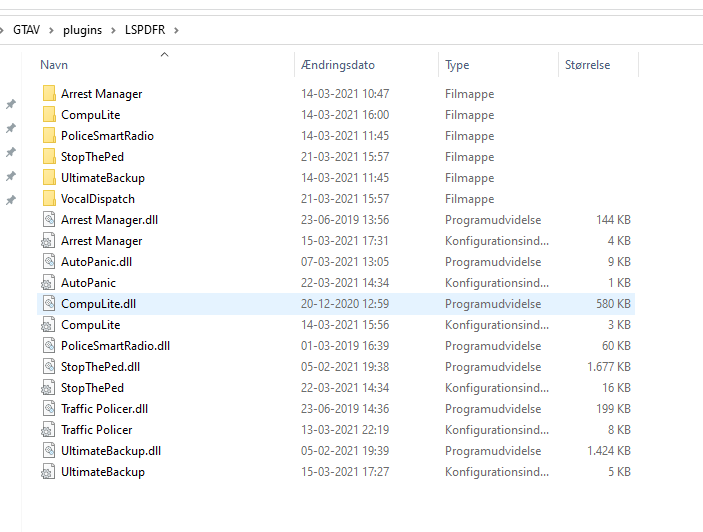Click the UltimateBackup config file icon
The height and width of the screenshot is (532, 703).
[x=48, y=472]
